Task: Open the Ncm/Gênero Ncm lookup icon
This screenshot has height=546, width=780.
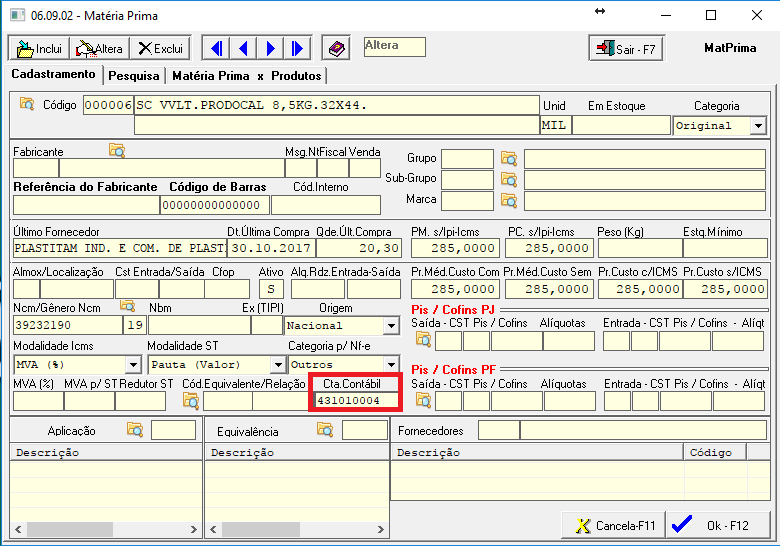Action: point(127,305)
